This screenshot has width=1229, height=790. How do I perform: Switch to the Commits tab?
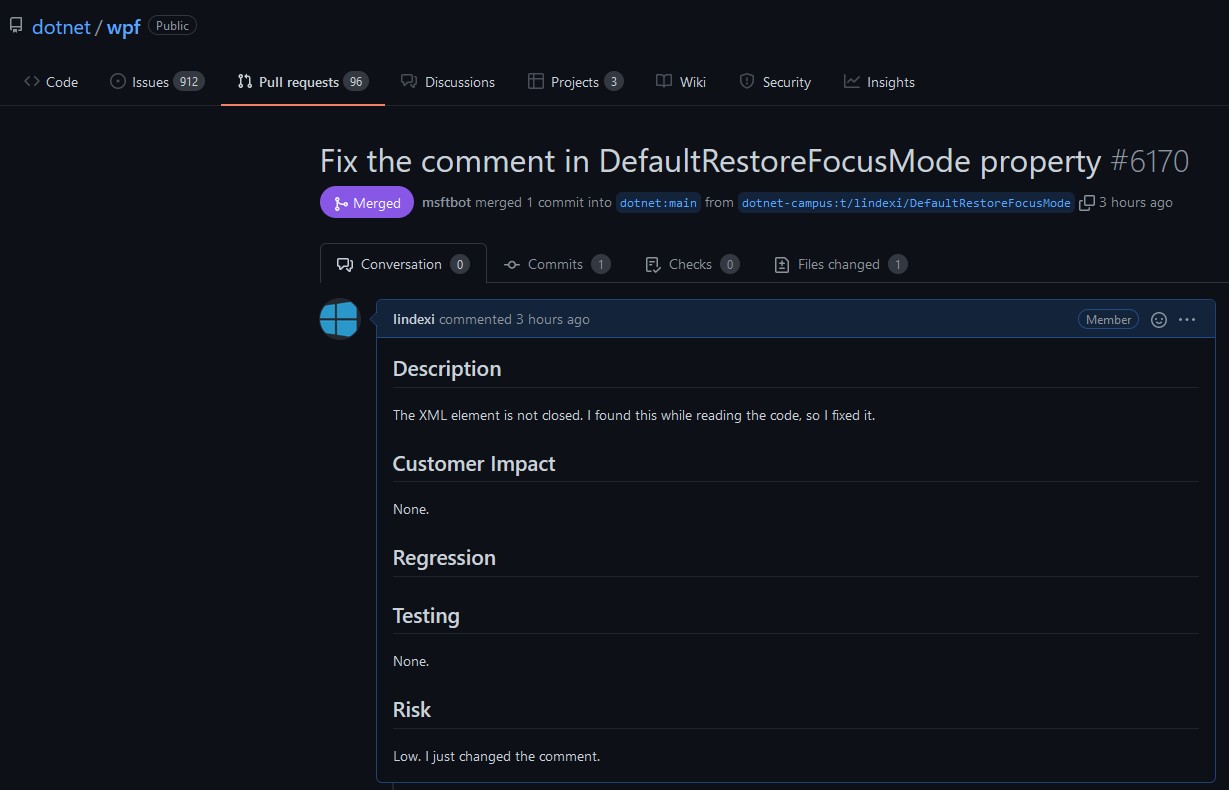pyautogui.click(x=556, y=264)
